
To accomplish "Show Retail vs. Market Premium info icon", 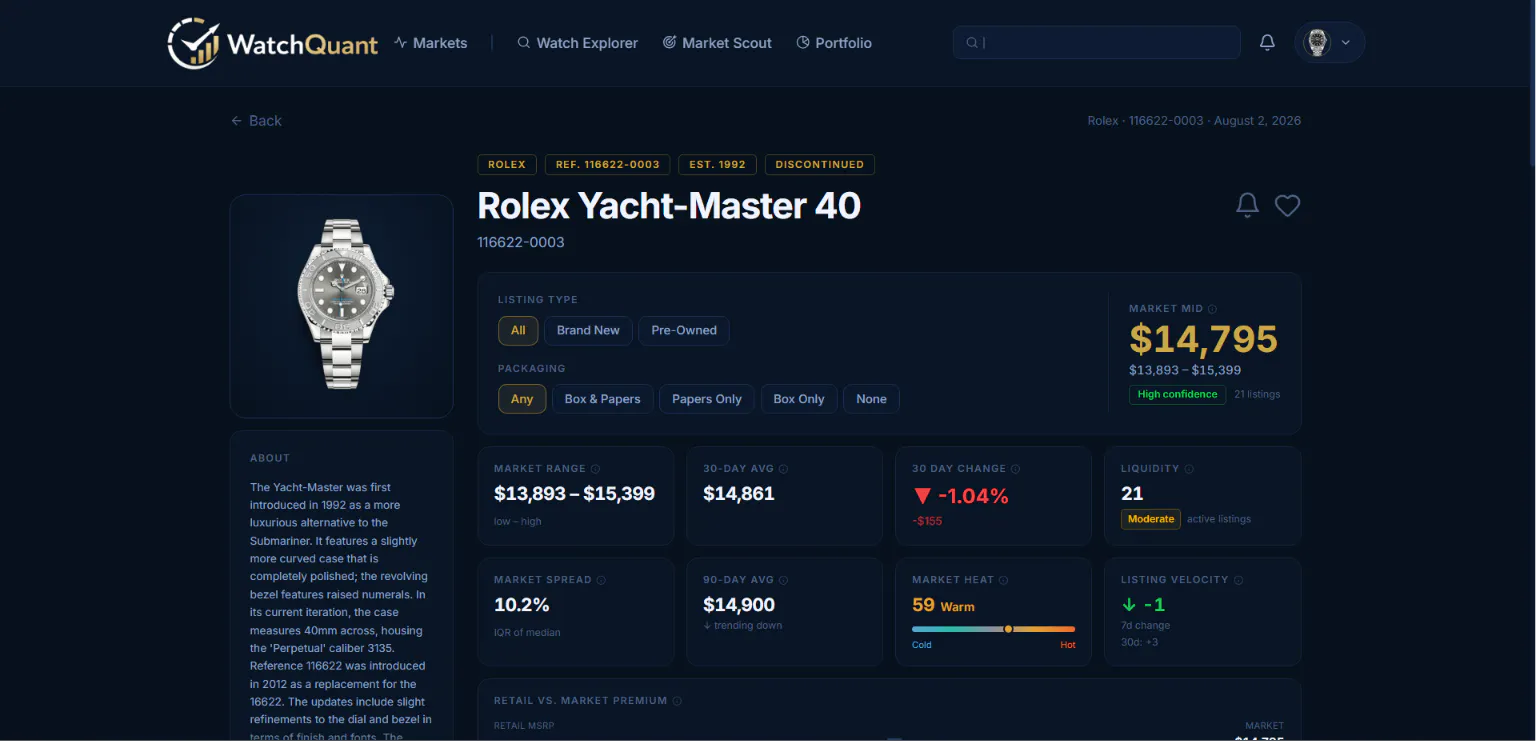I will pyautogui.click(x=677, y=701).
